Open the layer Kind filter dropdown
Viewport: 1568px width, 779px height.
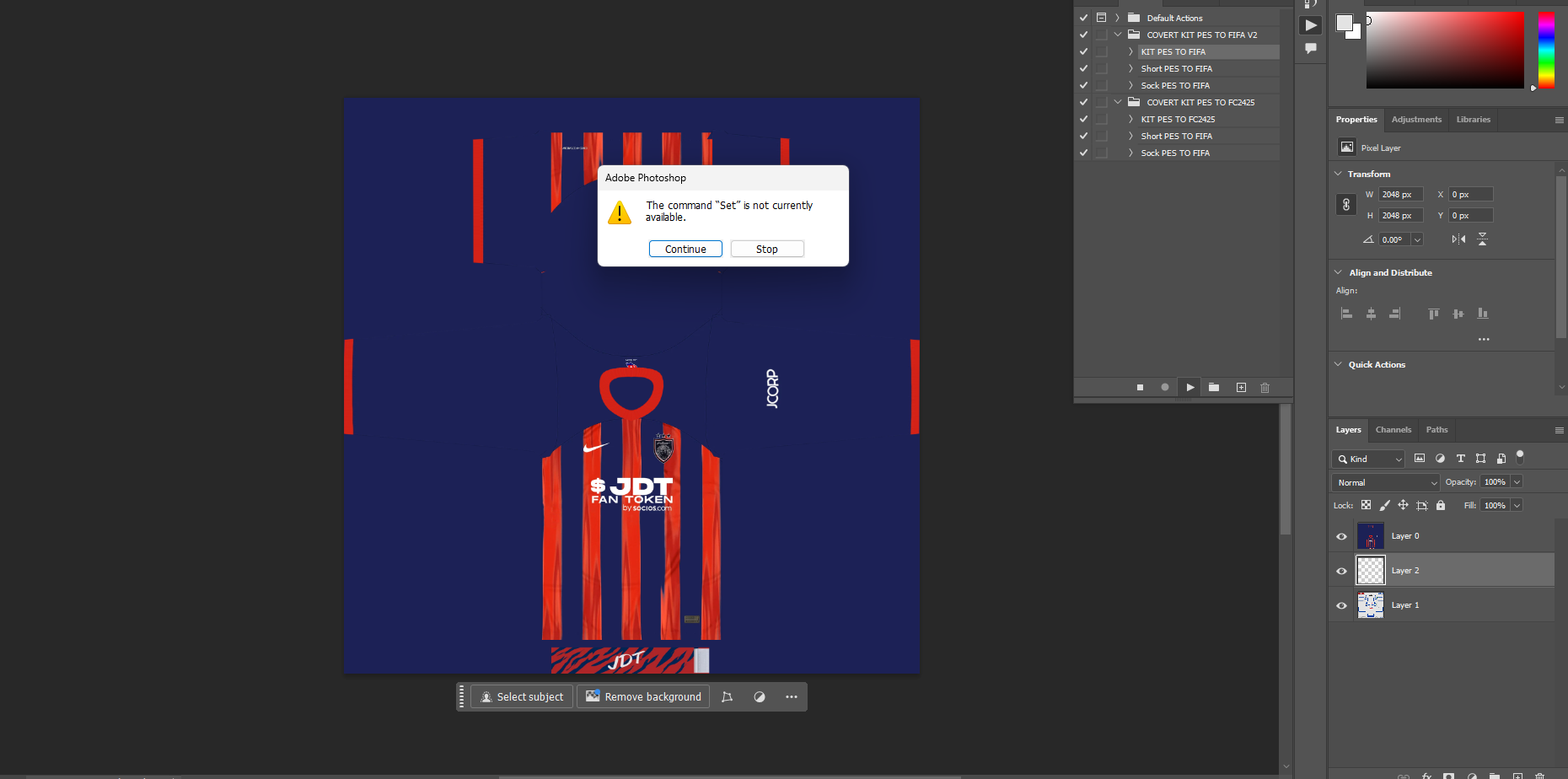(1368, 459)
